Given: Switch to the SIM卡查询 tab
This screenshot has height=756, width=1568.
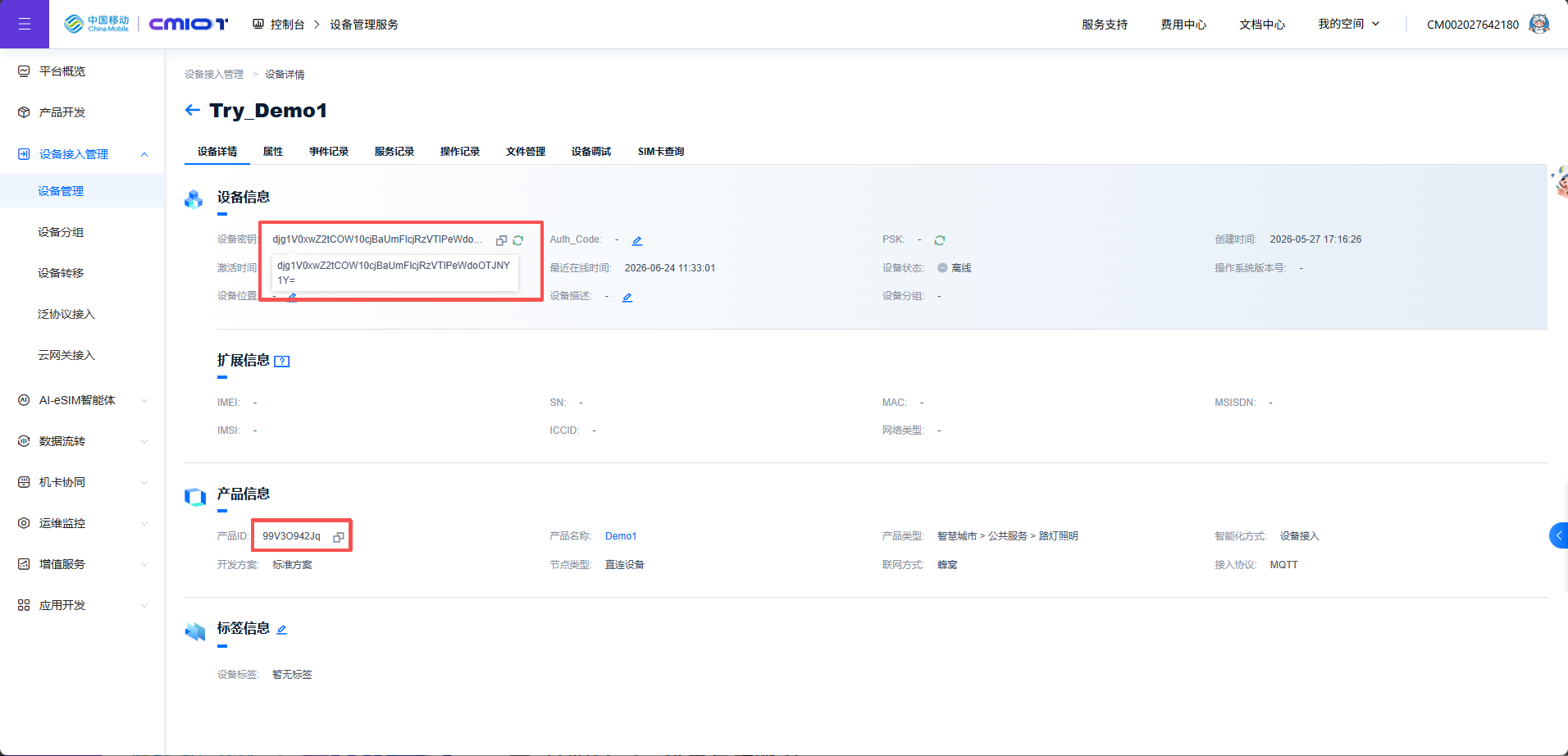Looking at the screenshot, I should [x=661, y=152].
